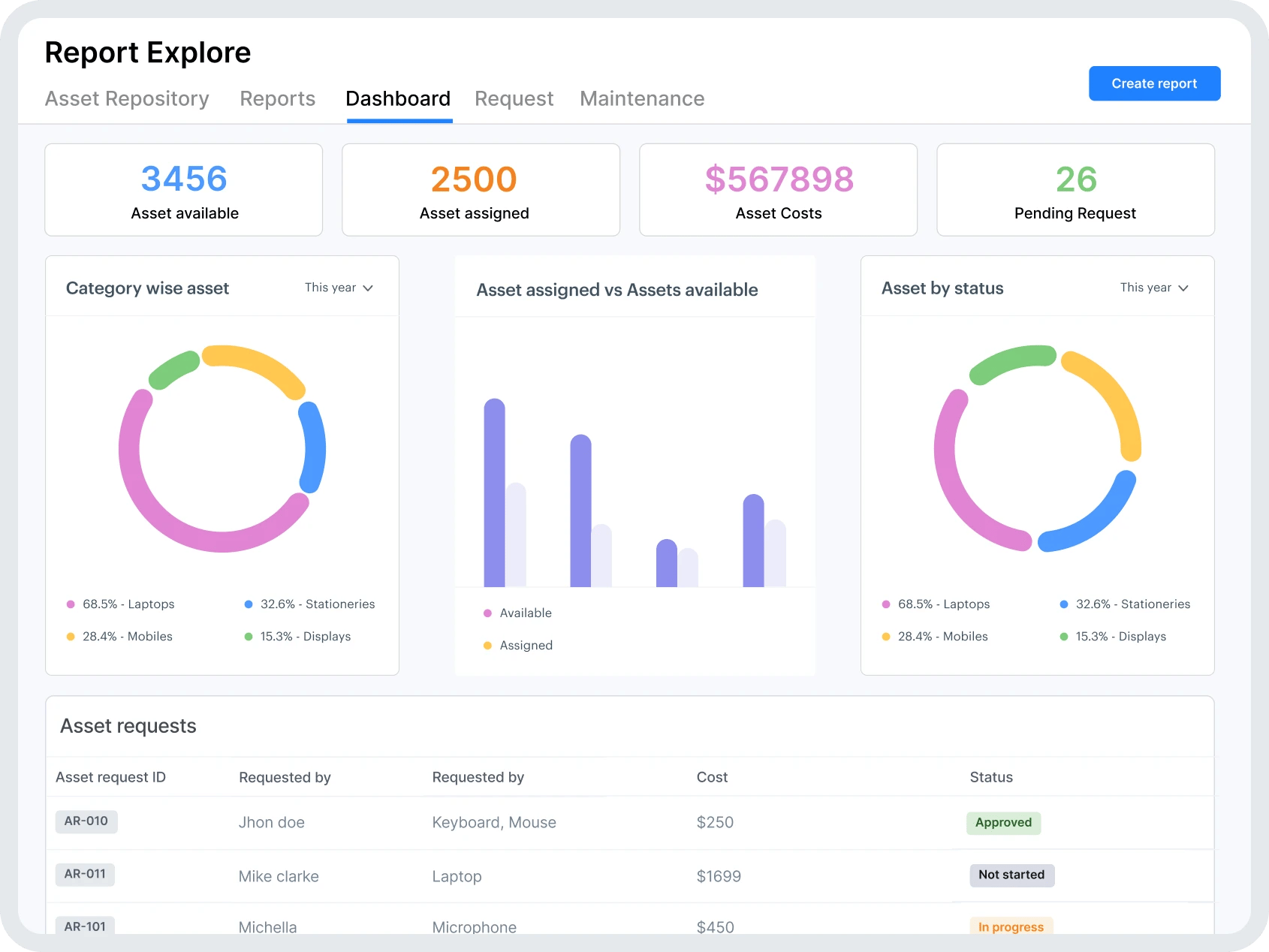The width and height of the screenshot is (1269, 952).
Task: Click the Status column header
Action: pos(991,778)
